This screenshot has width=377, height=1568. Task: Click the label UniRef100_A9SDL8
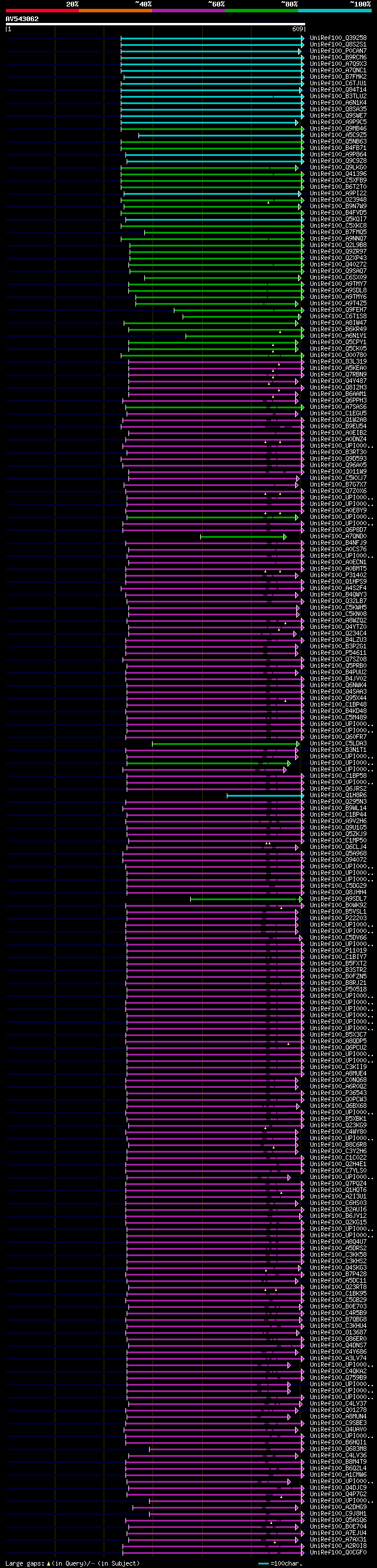pos(338,290)
